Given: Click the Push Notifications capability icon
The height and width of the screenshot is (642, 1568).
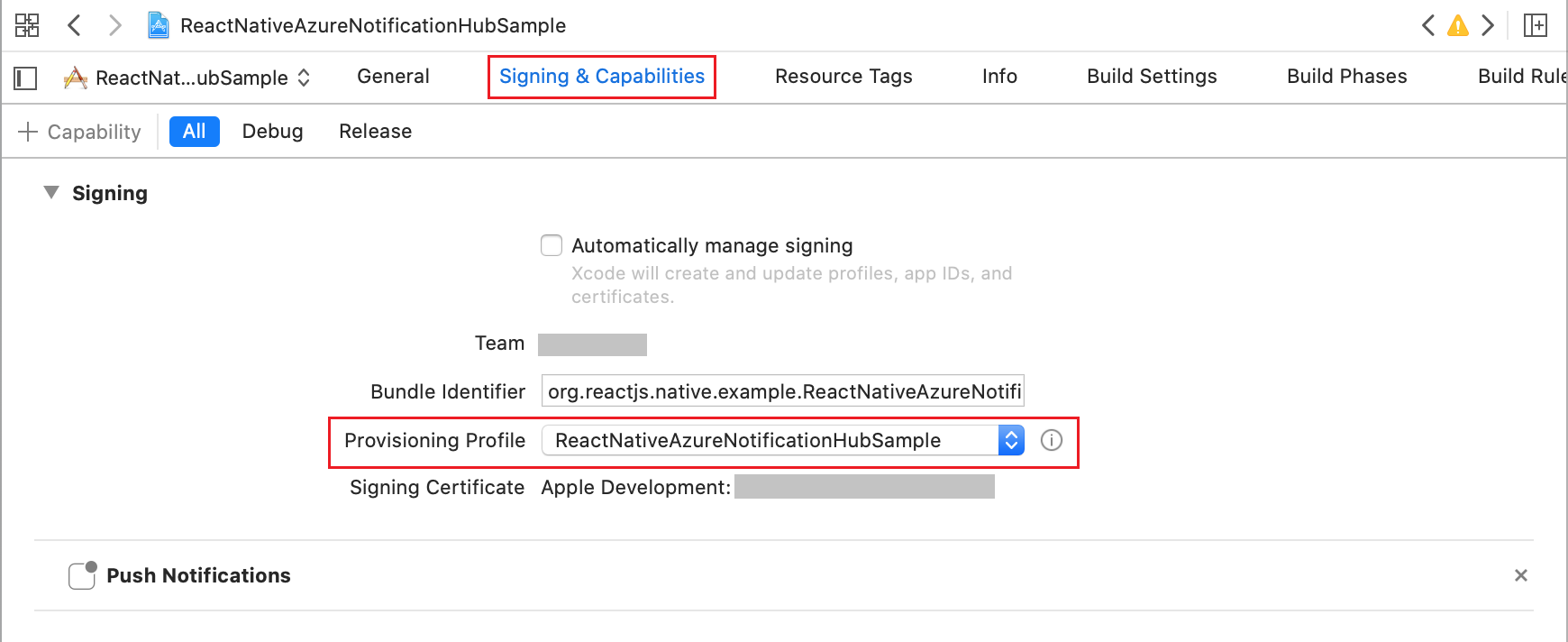Looking at the screenshot, I should (x=82, y=575).
